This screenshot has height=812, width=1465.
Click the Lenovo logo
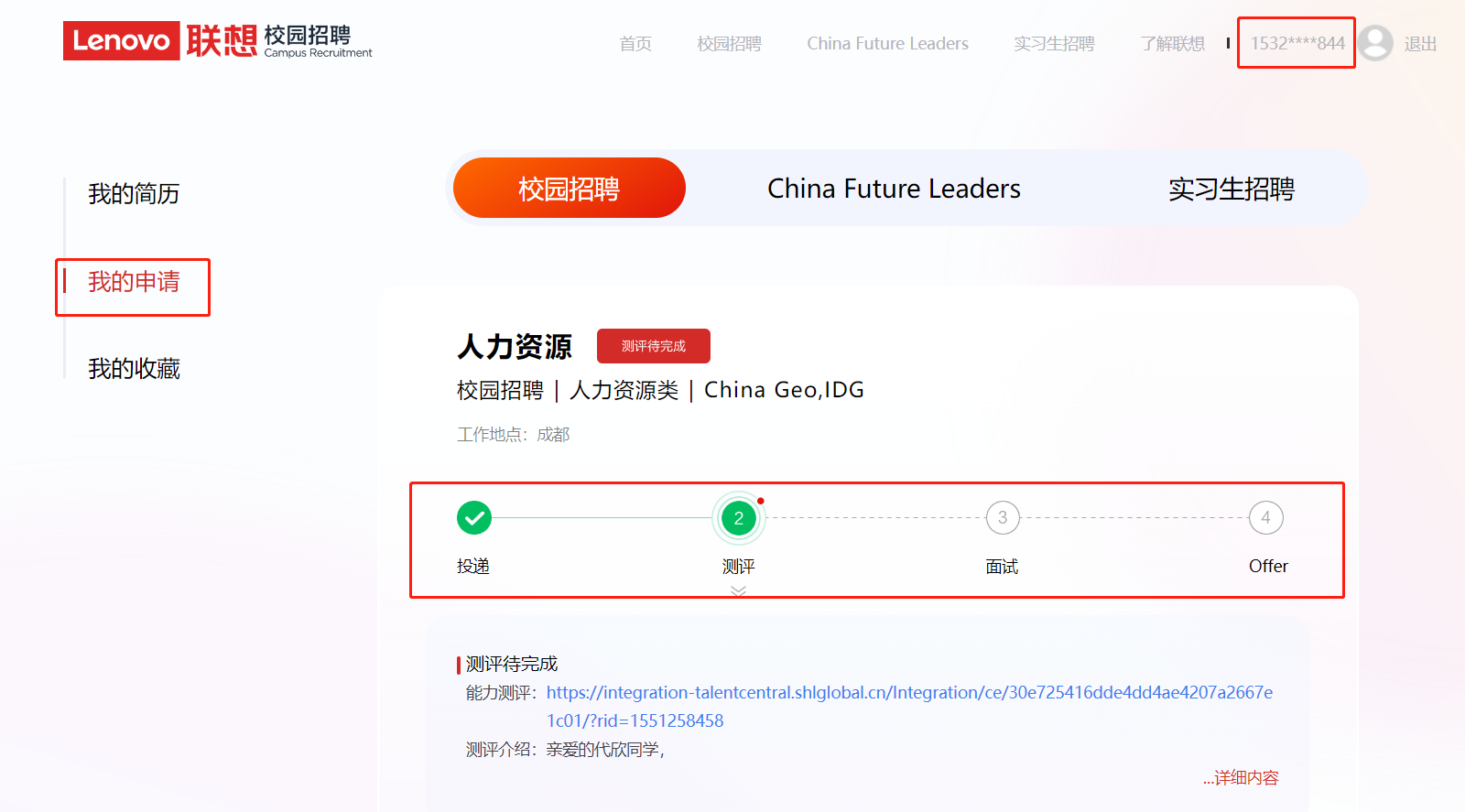122,41
